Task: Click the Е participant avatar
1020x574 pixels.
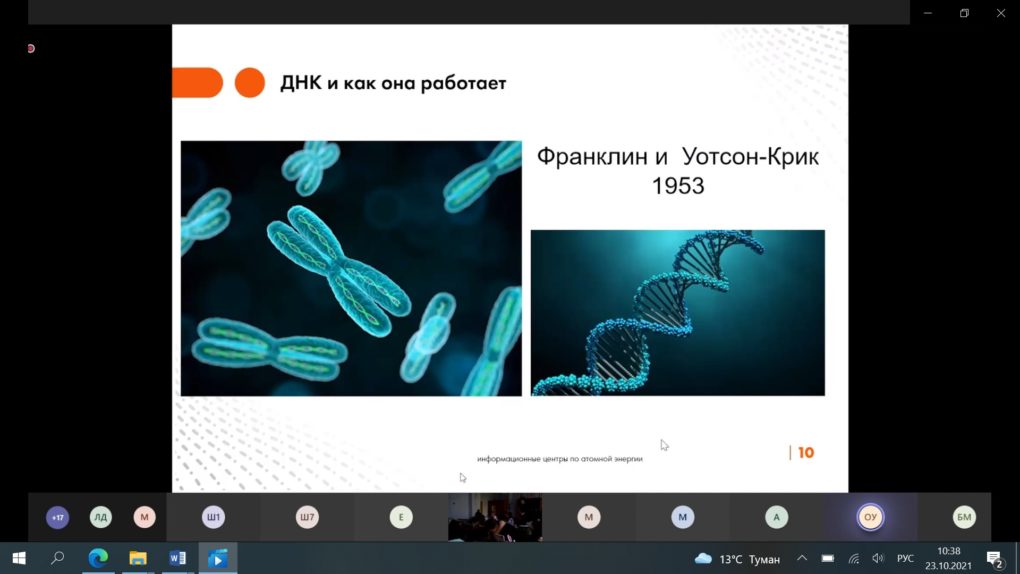Action: click(401, 517)
